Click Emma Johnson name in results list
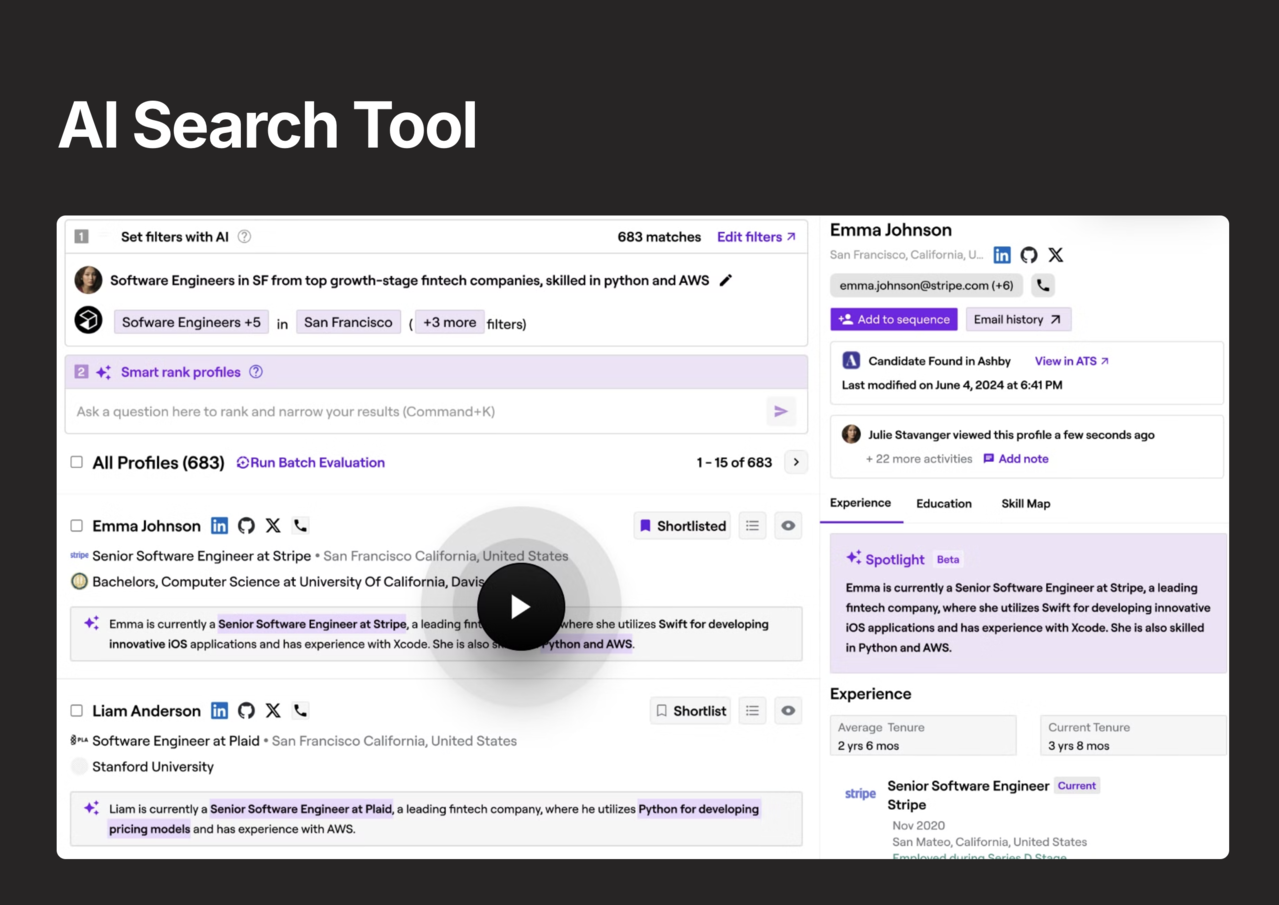 [146, 526]
